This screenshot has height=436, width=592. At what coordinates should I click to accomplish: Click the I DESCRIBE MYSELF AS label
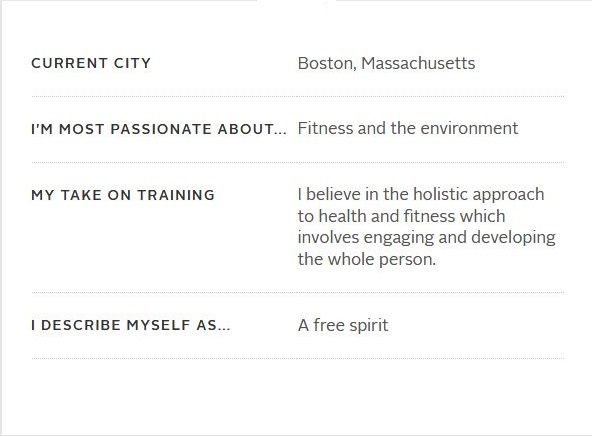coord(131,325)
